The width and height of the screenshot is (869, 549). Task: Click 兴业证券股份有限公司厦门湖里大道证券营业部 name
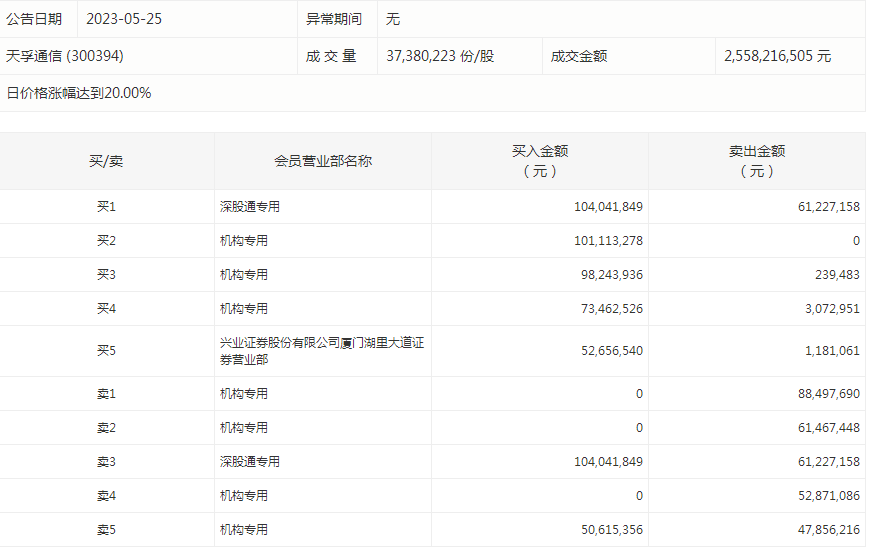pos(321,351)
